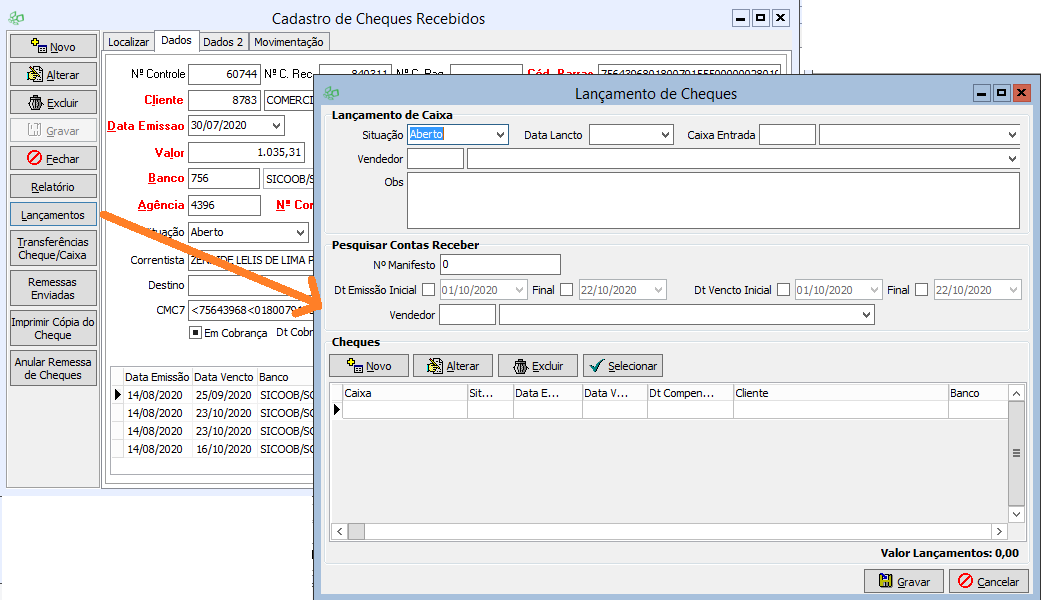Click Excluir in the Cheques section
Screen dimensions: 1041x600
(538, 366)
